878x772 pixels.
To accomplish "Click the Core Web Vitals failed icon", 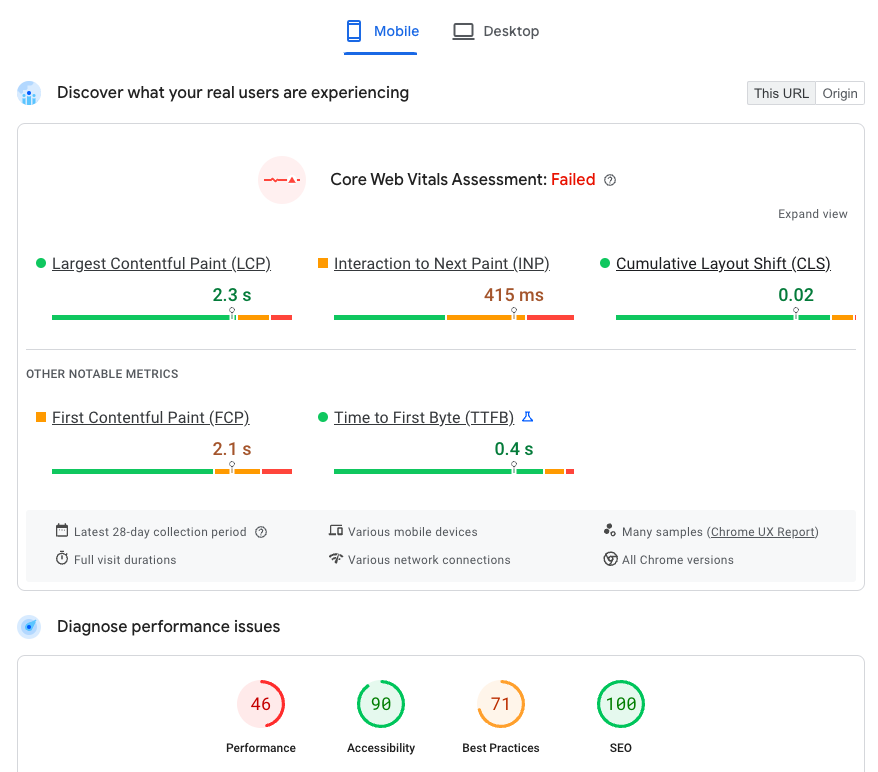I will 282,180.
